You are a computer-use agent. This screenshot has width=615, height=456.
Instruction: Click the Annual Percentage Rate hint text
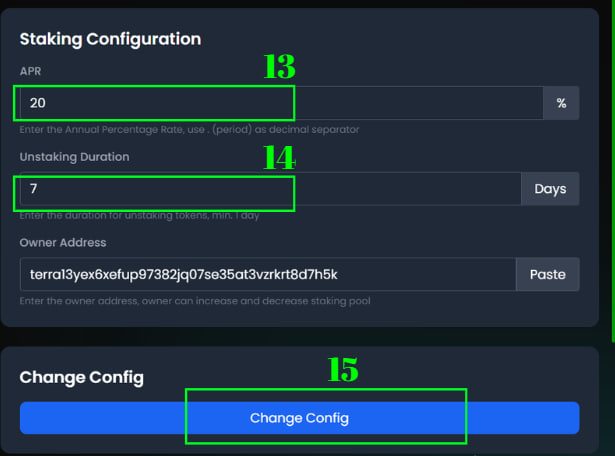click(189, 129)
